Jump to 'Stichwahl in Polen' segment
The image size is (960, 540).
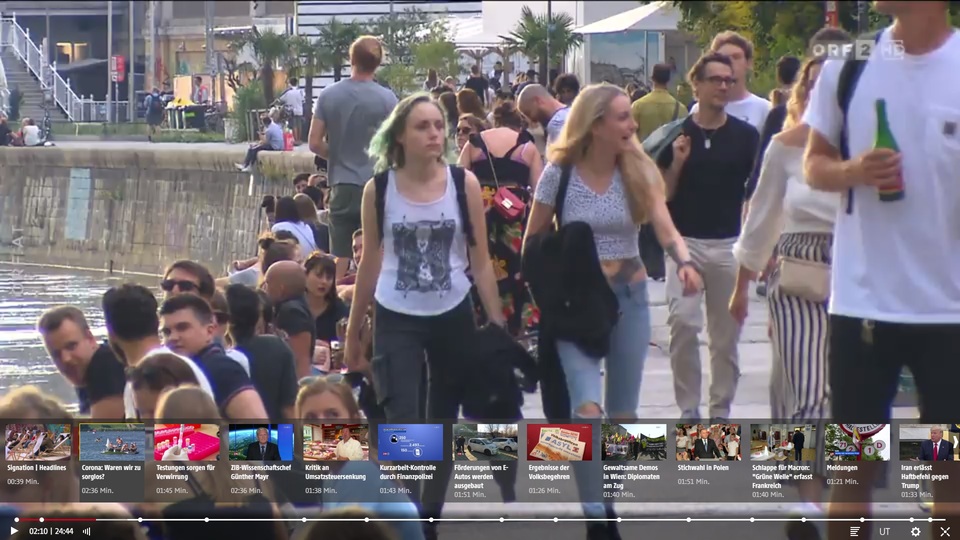click(708, 442)
